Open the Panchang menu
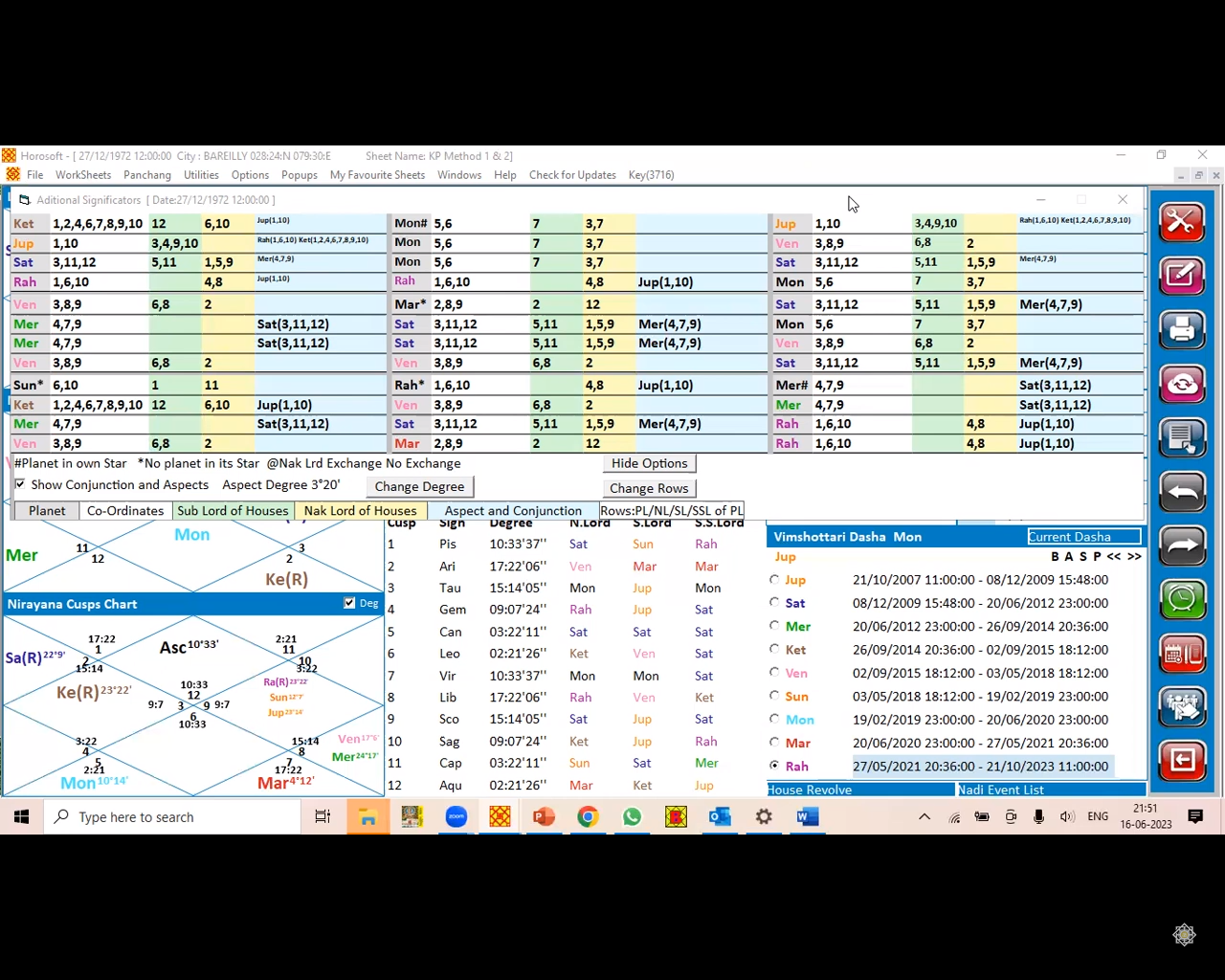Viewport: 1225px width, 980px height. point(146,175)
